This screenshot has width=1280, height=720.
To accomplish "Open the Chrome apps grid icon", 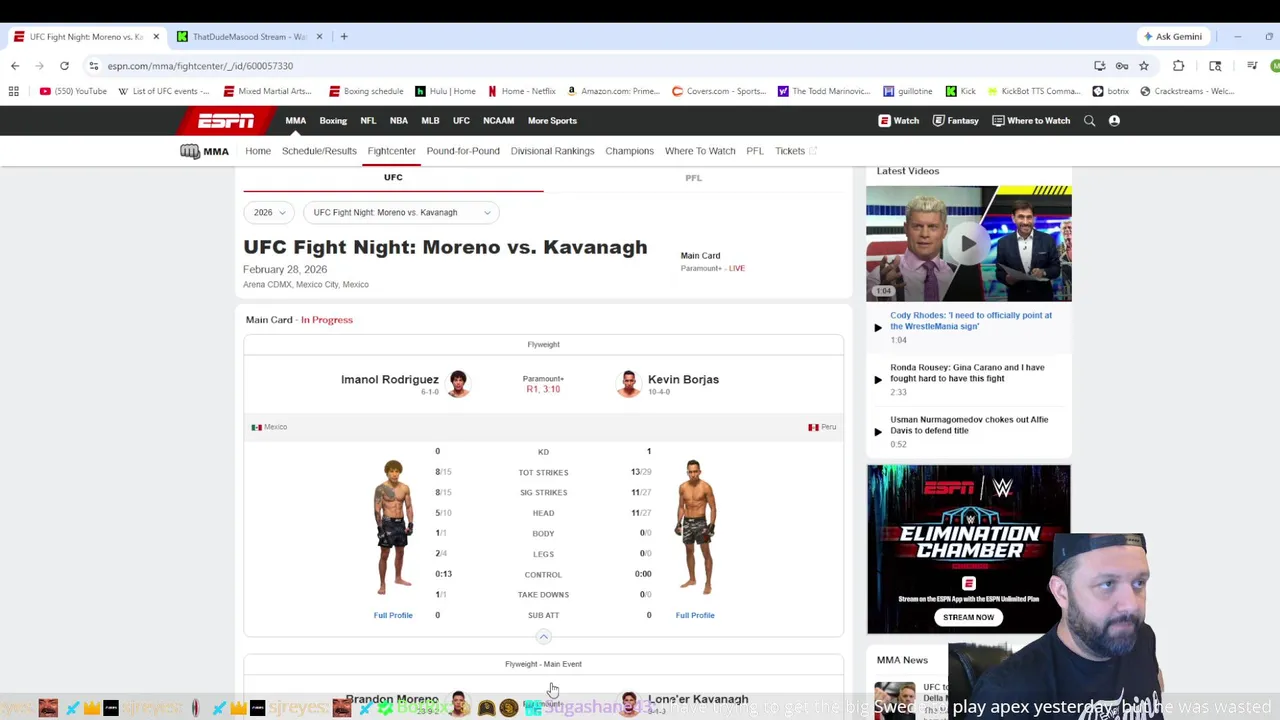I will (13, 91).
